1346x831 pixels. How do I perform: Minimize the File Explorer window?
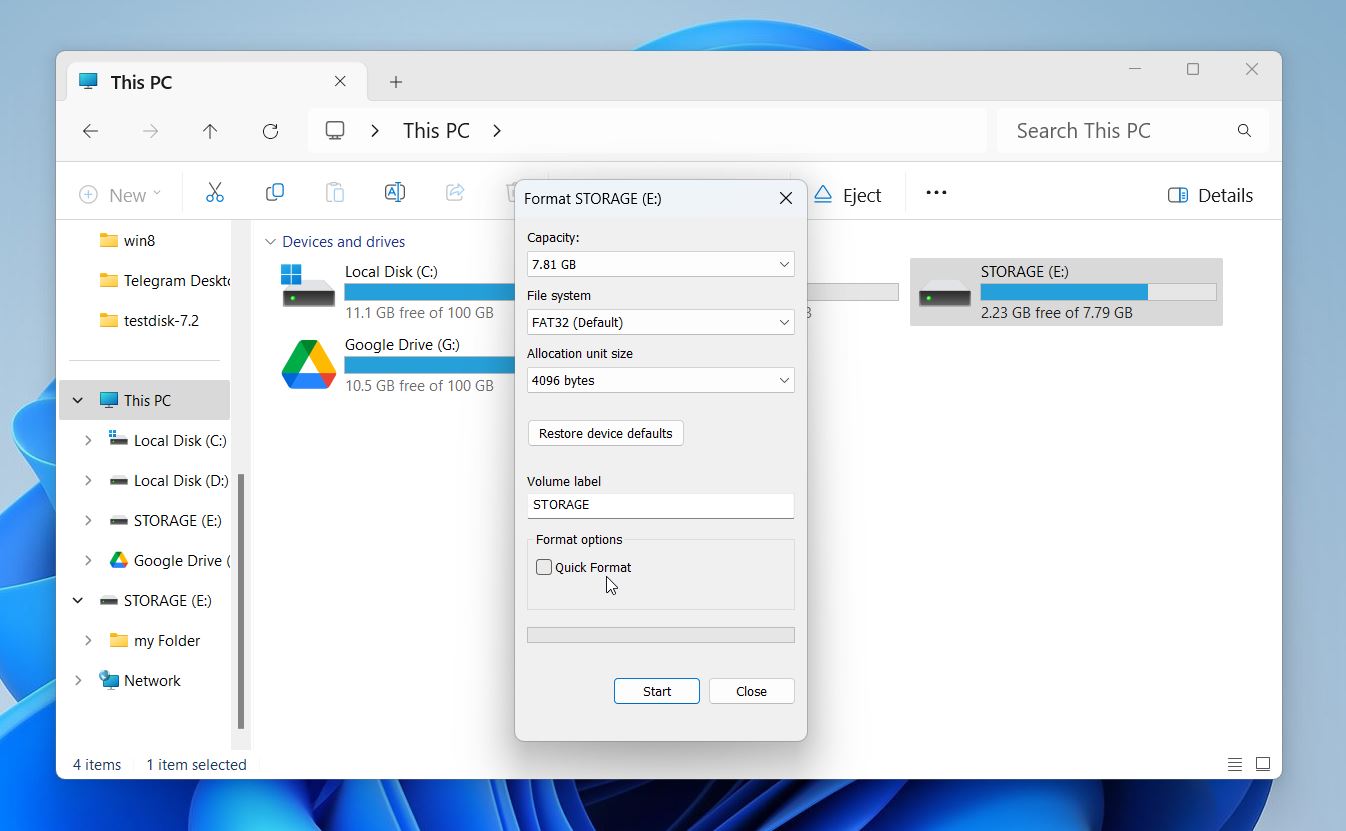tap(1135, 69)
